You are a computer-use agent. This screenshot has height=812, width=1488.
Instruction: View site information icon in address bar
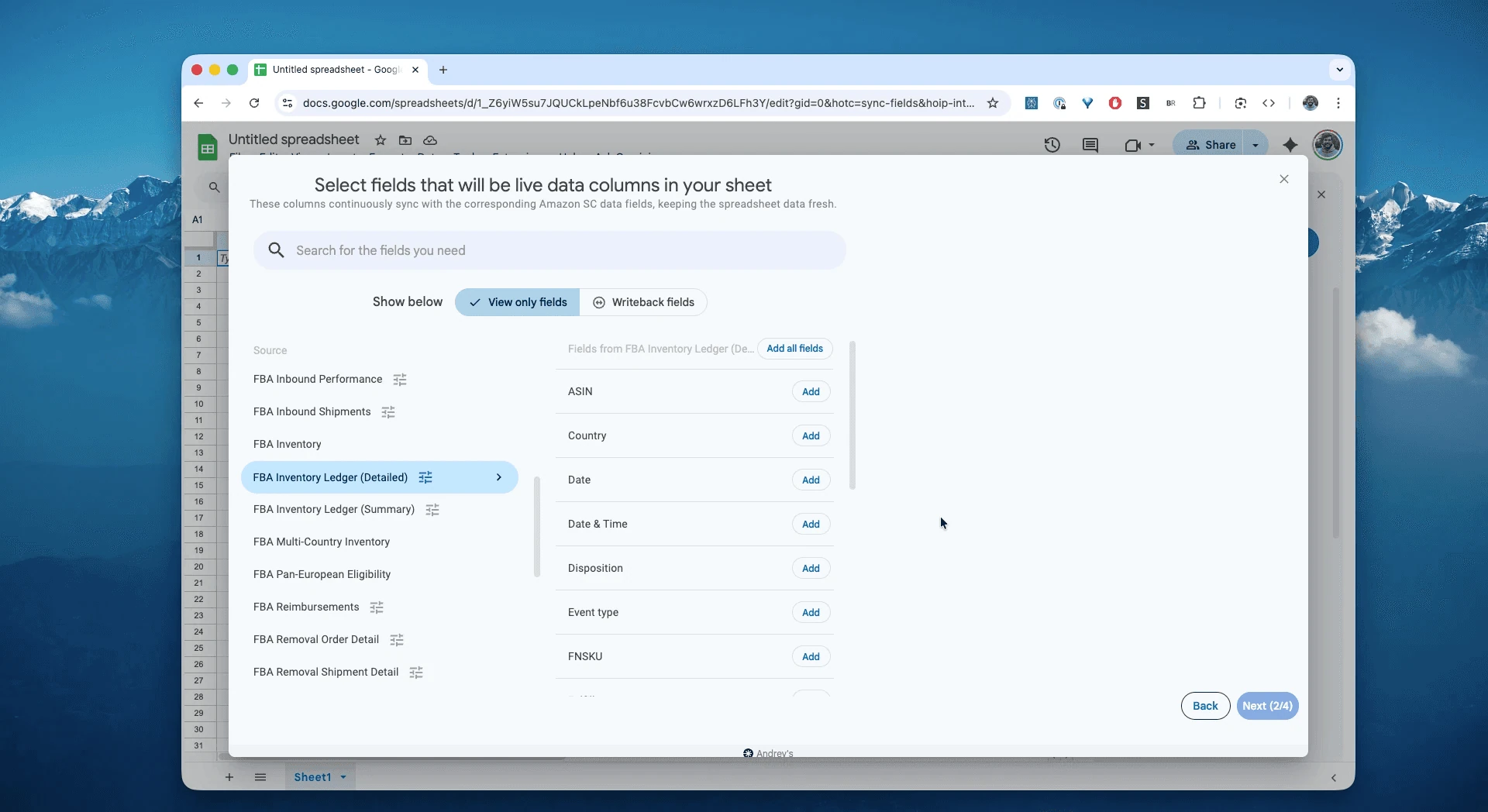pyautogui.click(x=288, y=103)
